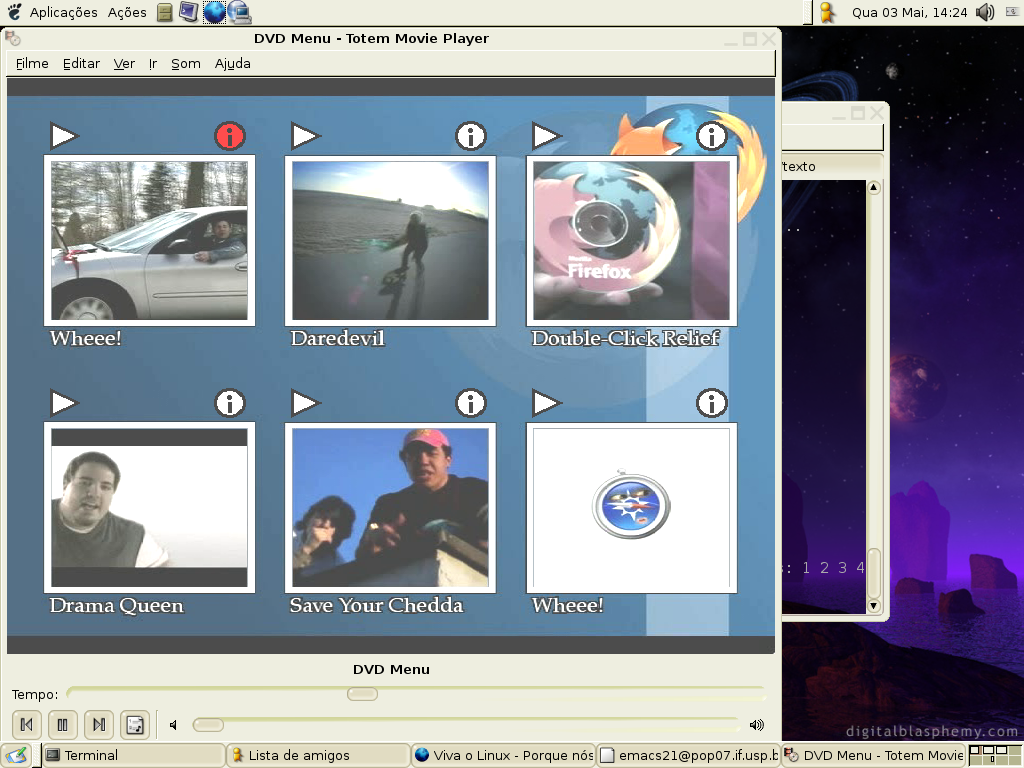Open the red highlighted info icon
Viewport: 1024px width, 768px height.
click(x=230, y=136)
